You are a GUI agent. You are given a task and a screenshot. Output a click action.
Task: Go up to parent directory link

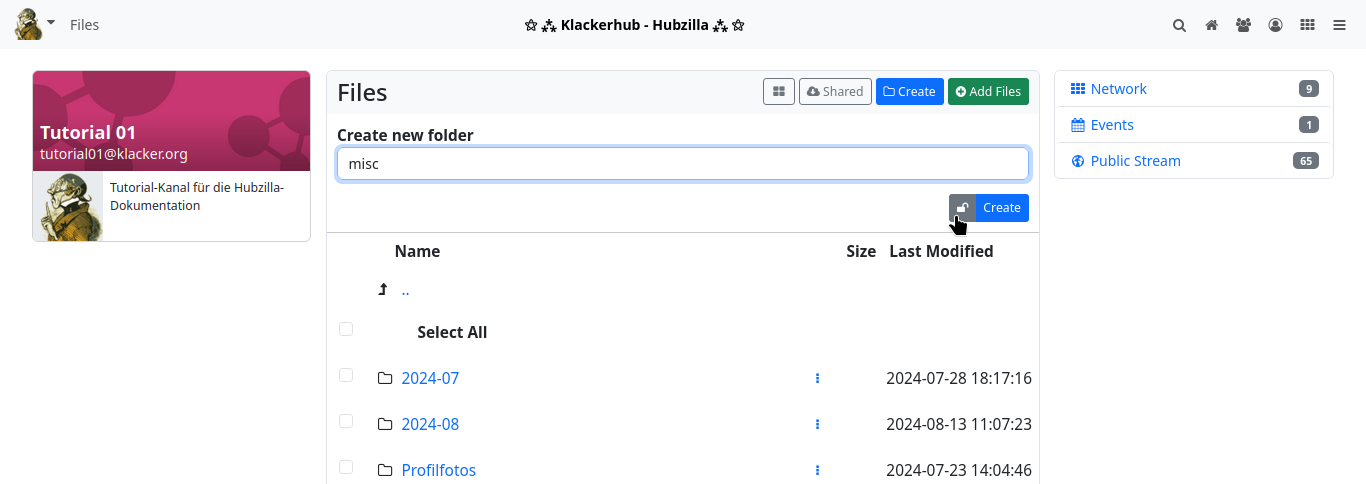coord(405,291)
